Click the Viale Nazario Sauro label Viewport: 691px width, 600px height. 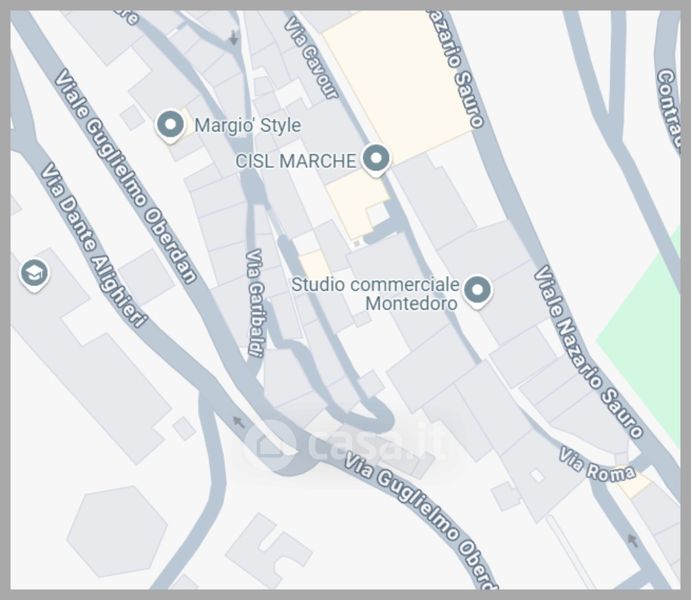click(588, 352)
